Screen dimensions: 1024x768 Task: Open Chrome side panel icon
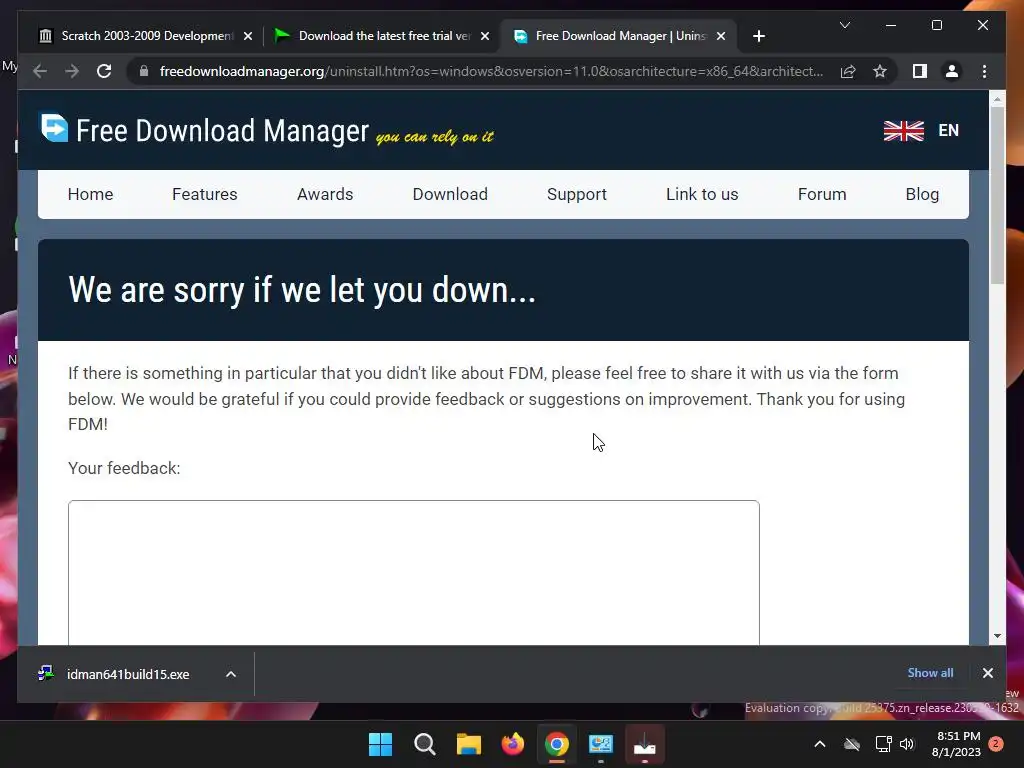tap(920, 71)
